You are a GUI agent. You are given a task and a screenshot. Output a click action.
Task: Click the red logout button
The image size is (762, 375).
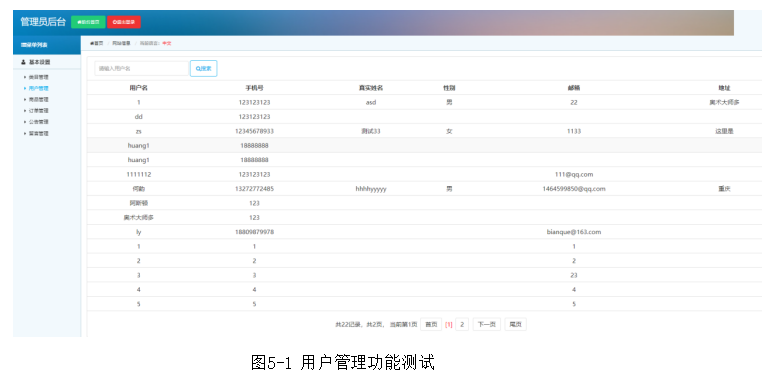pyautogui.click(x=124, y=22)
